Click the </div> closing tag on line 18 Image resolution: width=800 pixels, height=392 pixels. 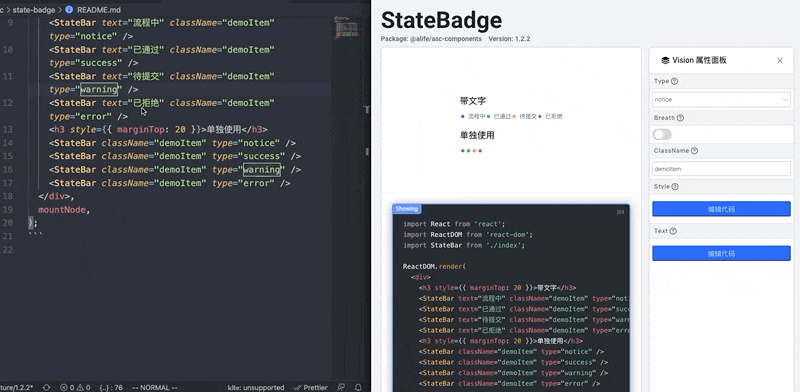pyautogui.click(x=54, y=197)
